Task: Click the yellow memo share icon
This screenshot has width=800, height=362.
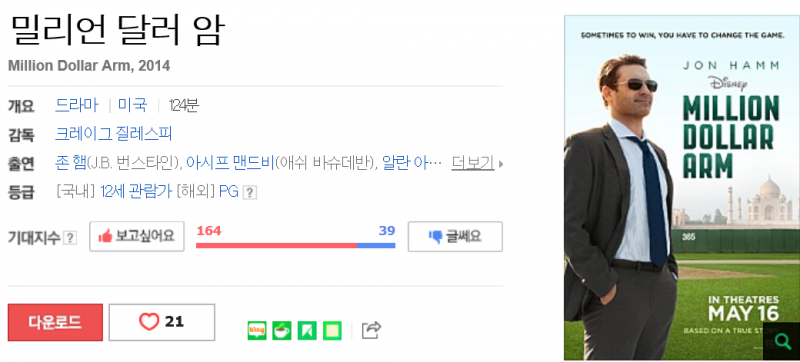Action: click(x=332, y=330)
